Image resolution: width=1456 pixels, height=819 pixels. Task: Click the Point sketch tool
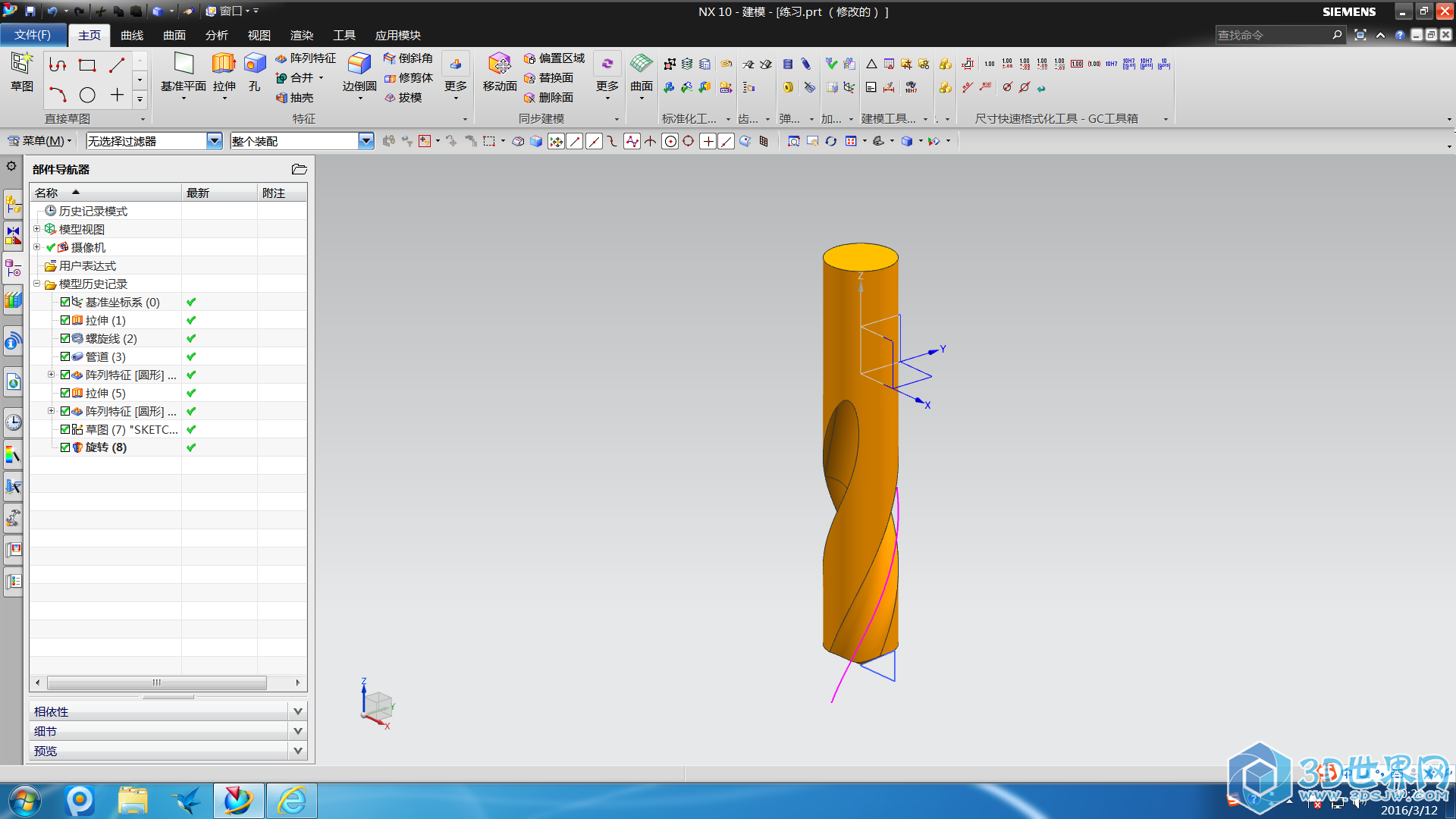[117, 95]
